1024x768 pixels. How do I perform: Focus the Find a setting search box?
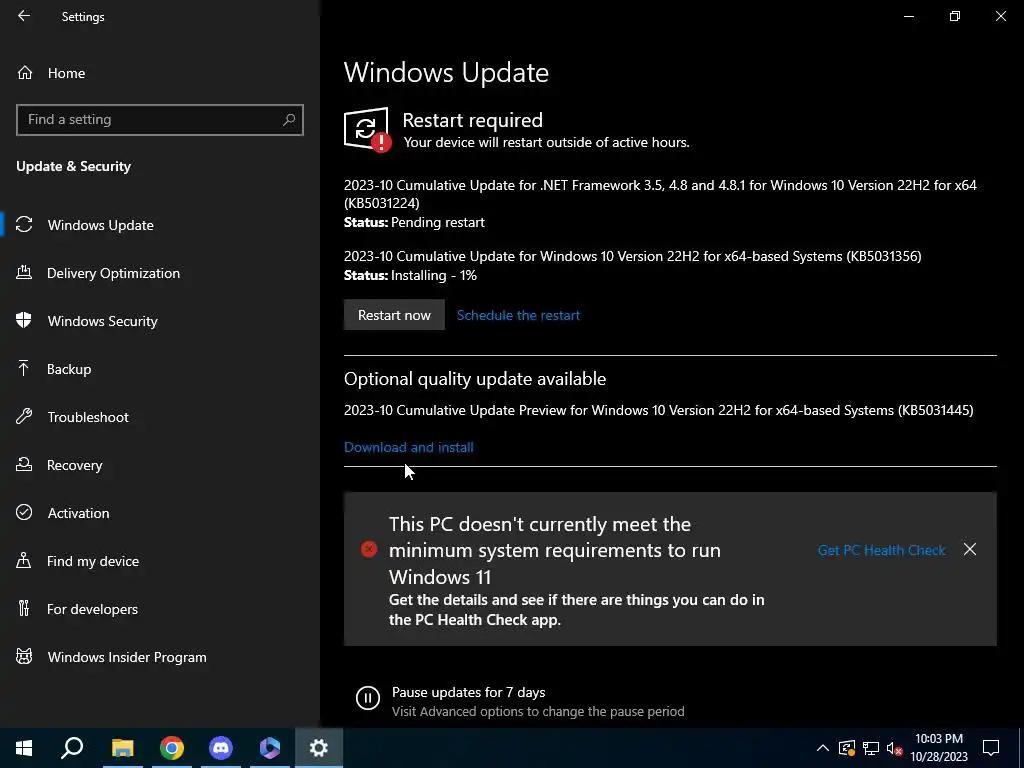pyautogui.click(x=160, y=120)
